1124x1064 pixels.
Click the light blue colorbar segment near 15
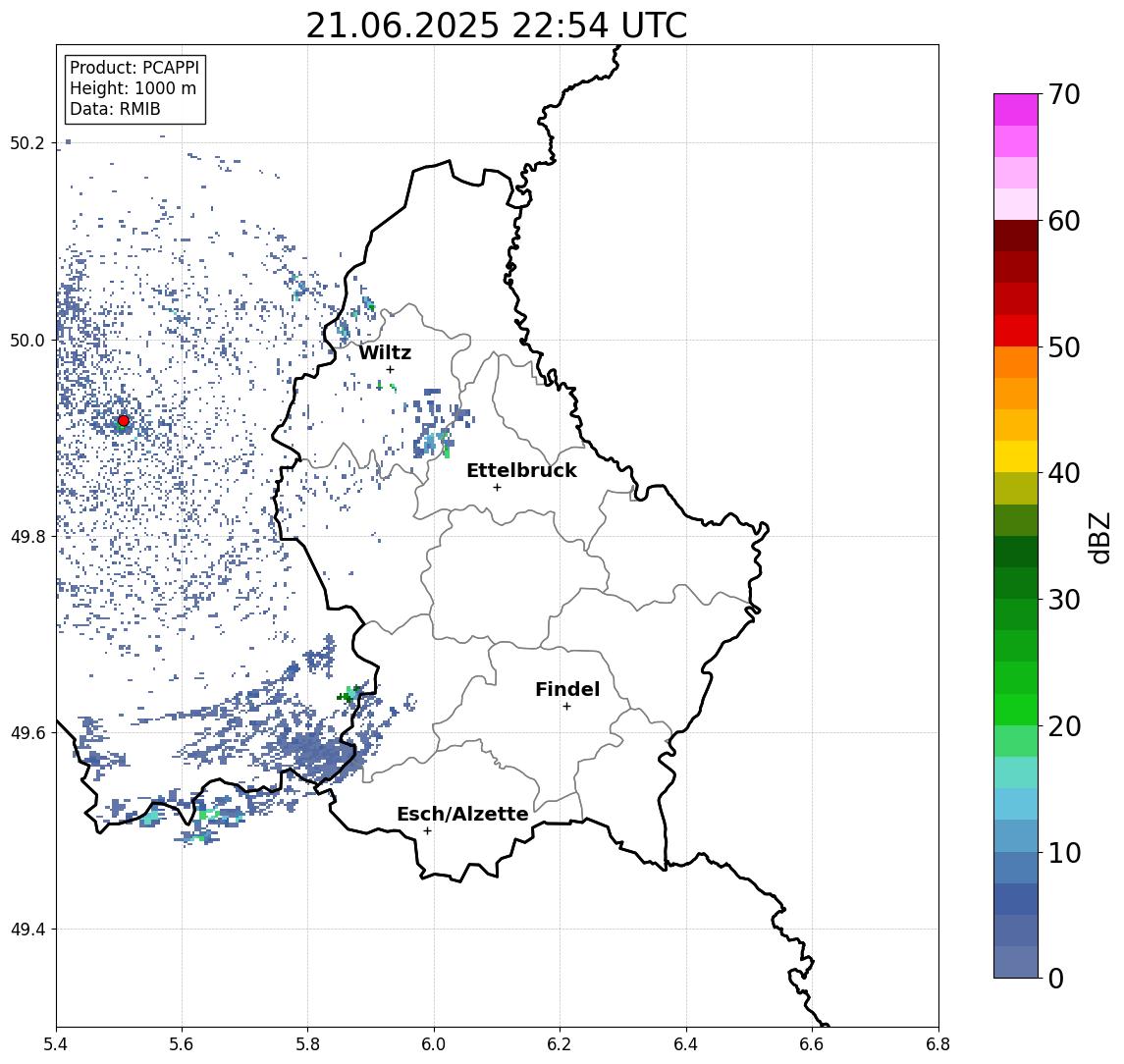pyautogui.click(x=1016, y=804)
